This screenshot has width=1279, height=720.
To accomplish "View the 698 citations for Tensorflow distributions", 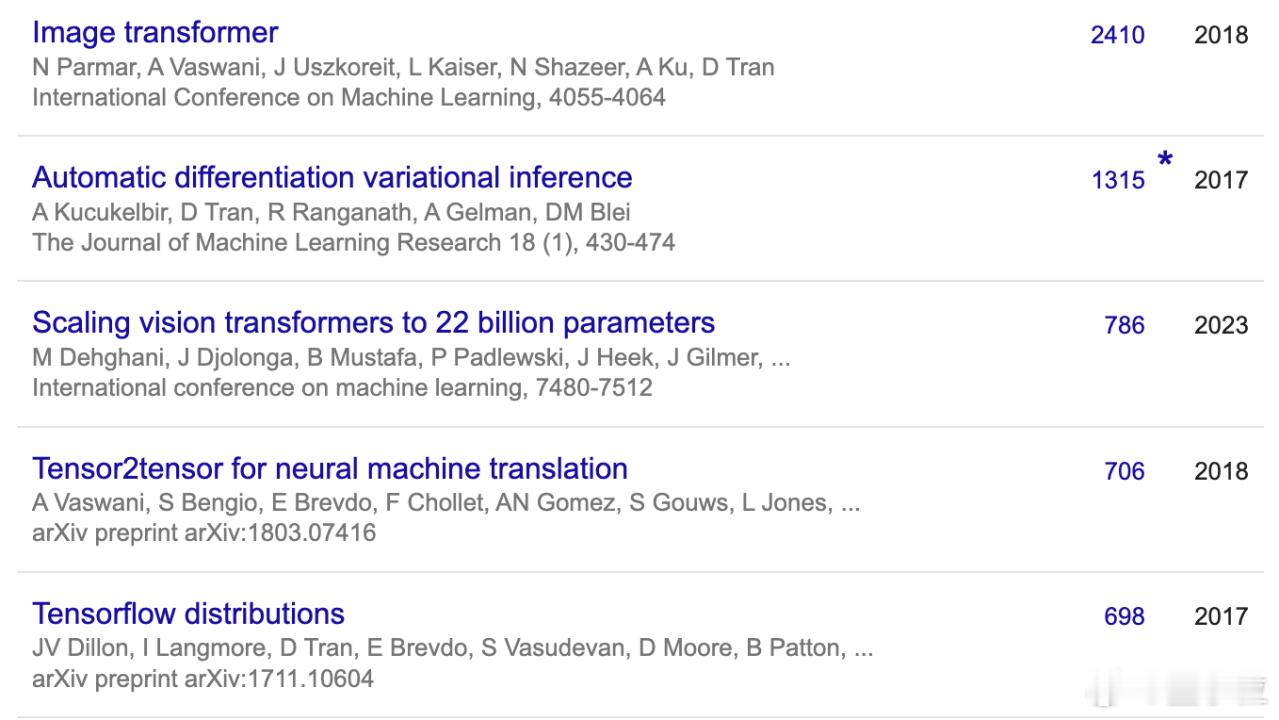I will pyautogui.click(x=1125, y=616).
